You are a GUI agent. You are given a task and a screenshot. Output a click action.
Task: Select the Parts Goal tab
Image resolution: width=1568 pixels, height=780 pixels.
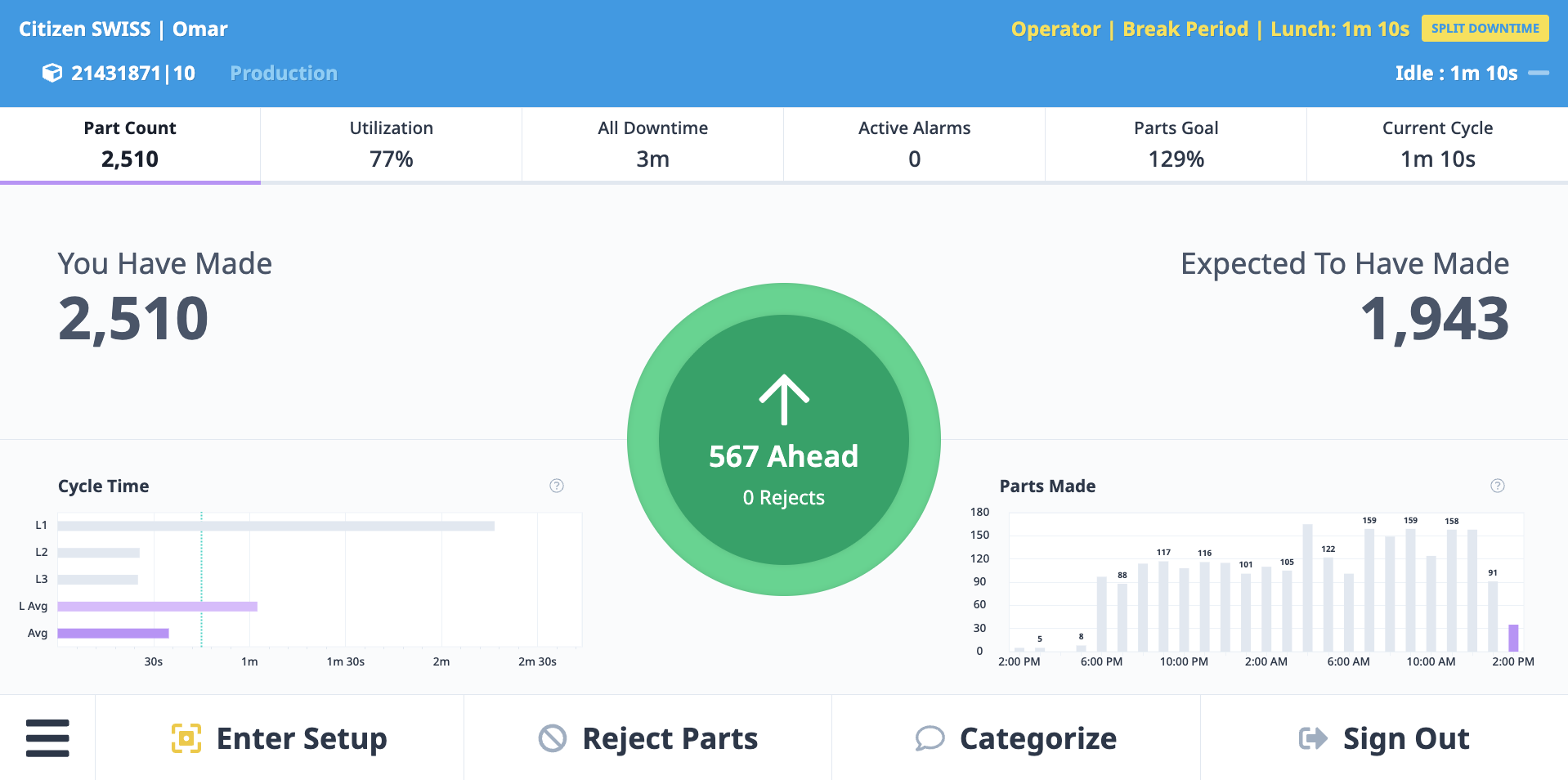(x=1175, y=144)
